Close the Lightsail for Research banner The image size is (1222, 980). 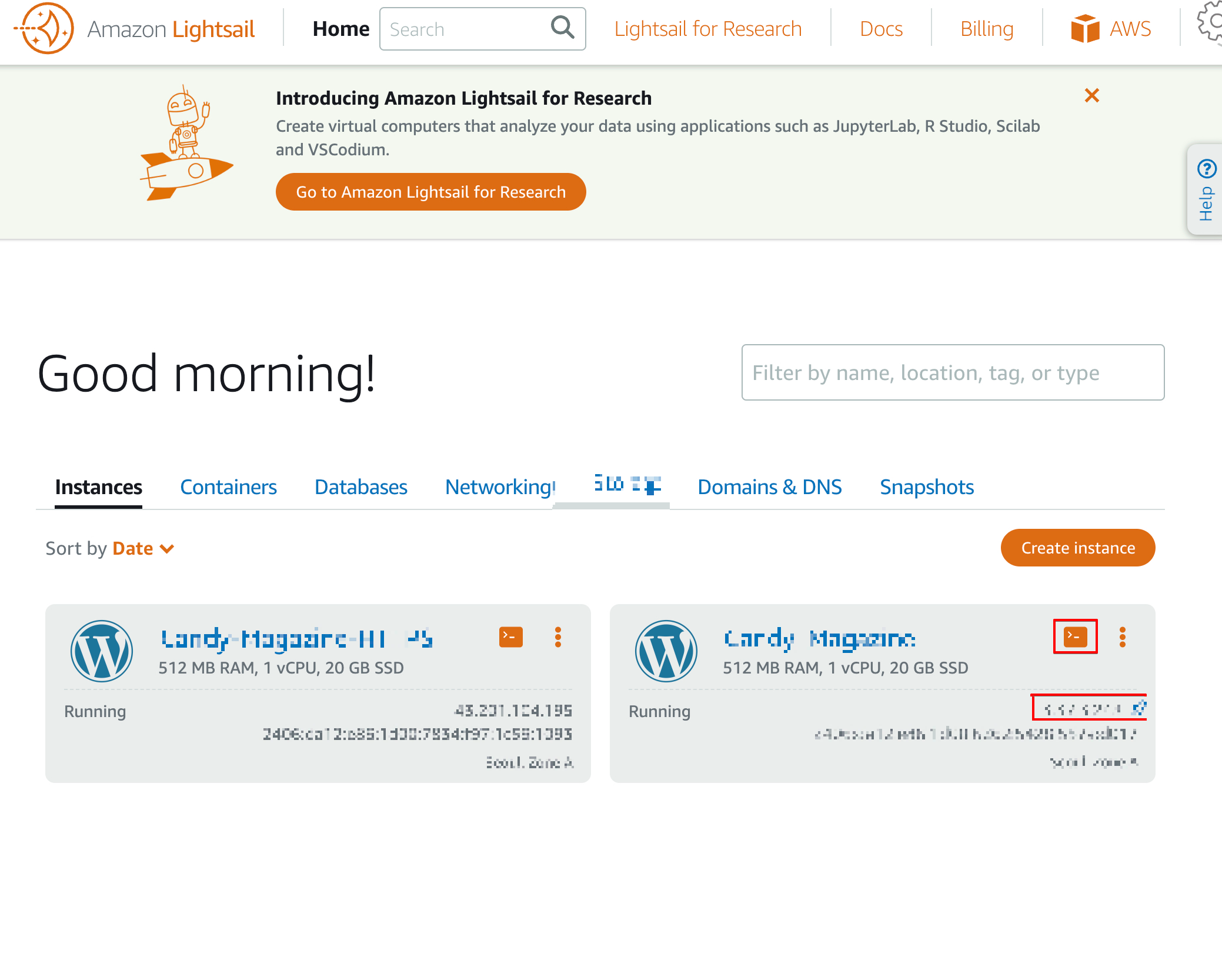click(1092, 95)
